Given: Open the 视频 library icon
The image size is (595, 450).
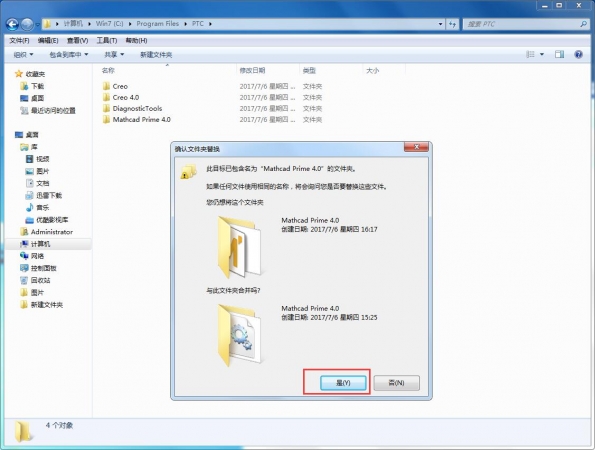Looking at the screenshot, I should (x=30, y=159).
